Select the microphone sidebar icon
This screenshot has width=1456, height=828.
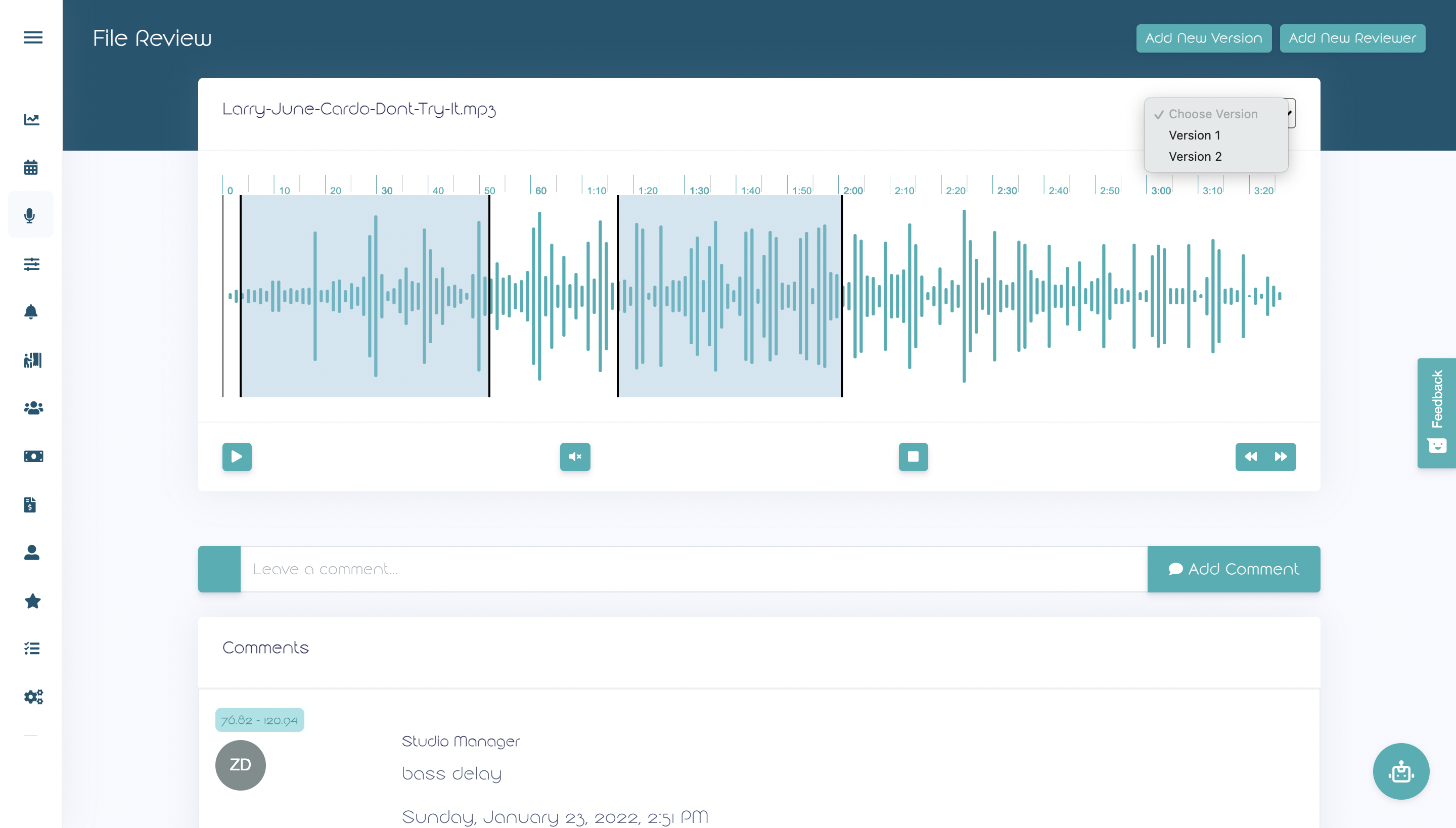pos(29,215)
